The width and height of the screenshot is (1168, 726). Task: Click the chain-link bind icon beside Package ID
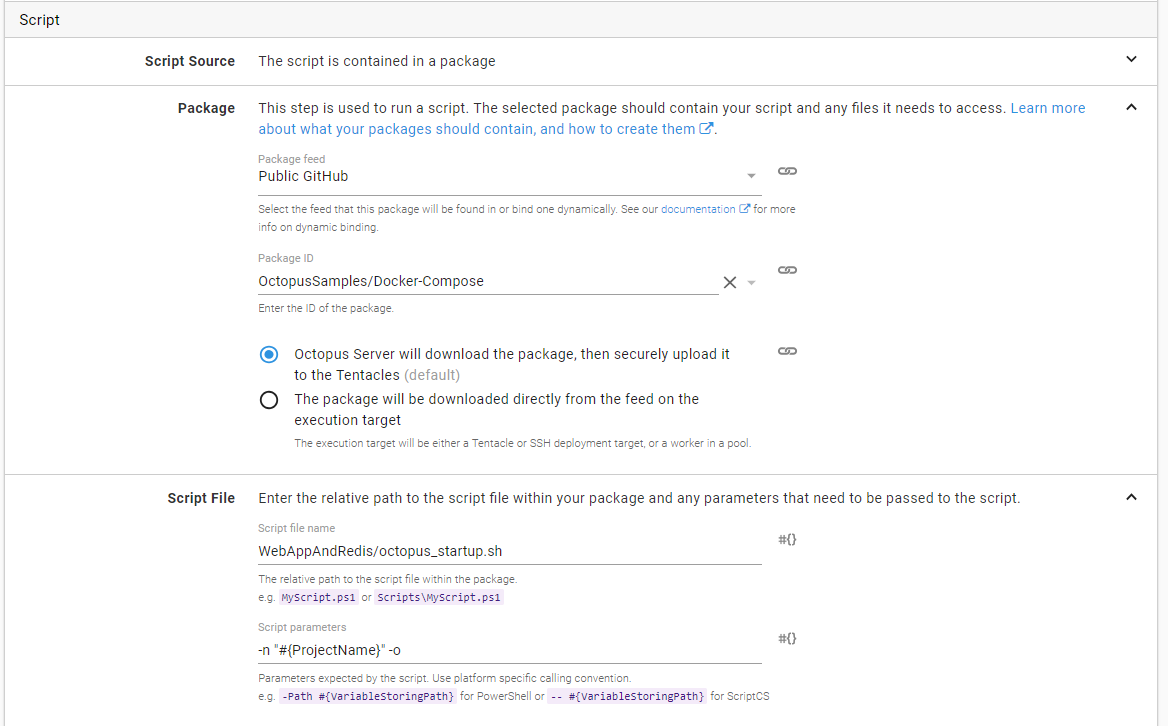click(787, 270)
